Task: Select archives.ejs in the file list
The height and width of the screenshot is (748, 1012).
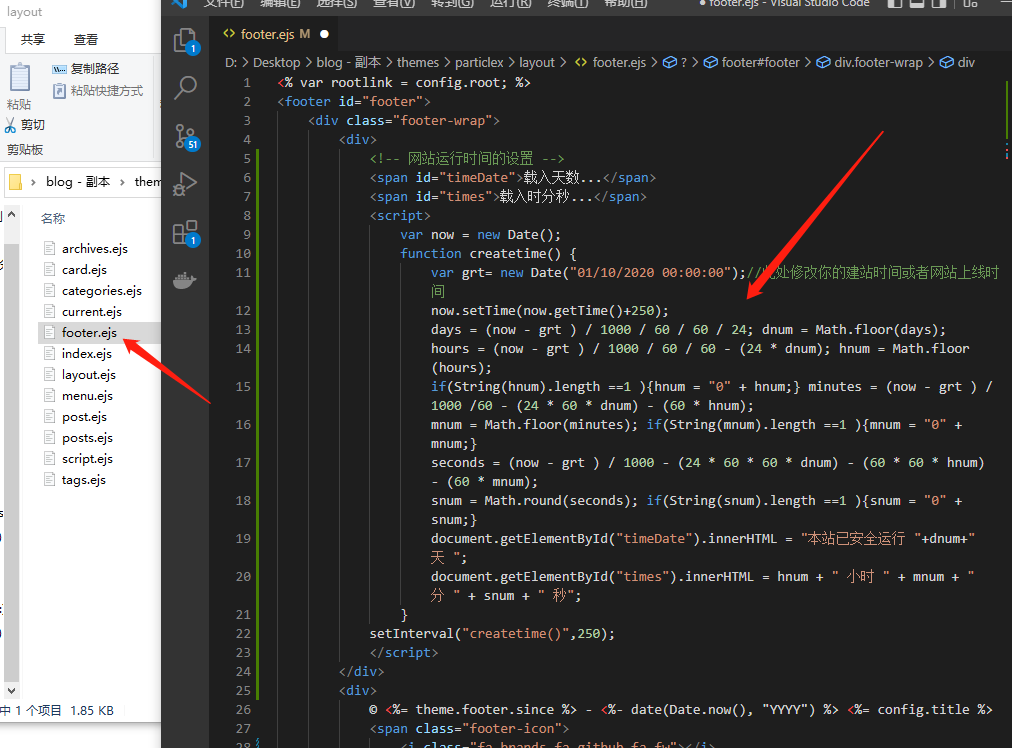Action: 95,248
